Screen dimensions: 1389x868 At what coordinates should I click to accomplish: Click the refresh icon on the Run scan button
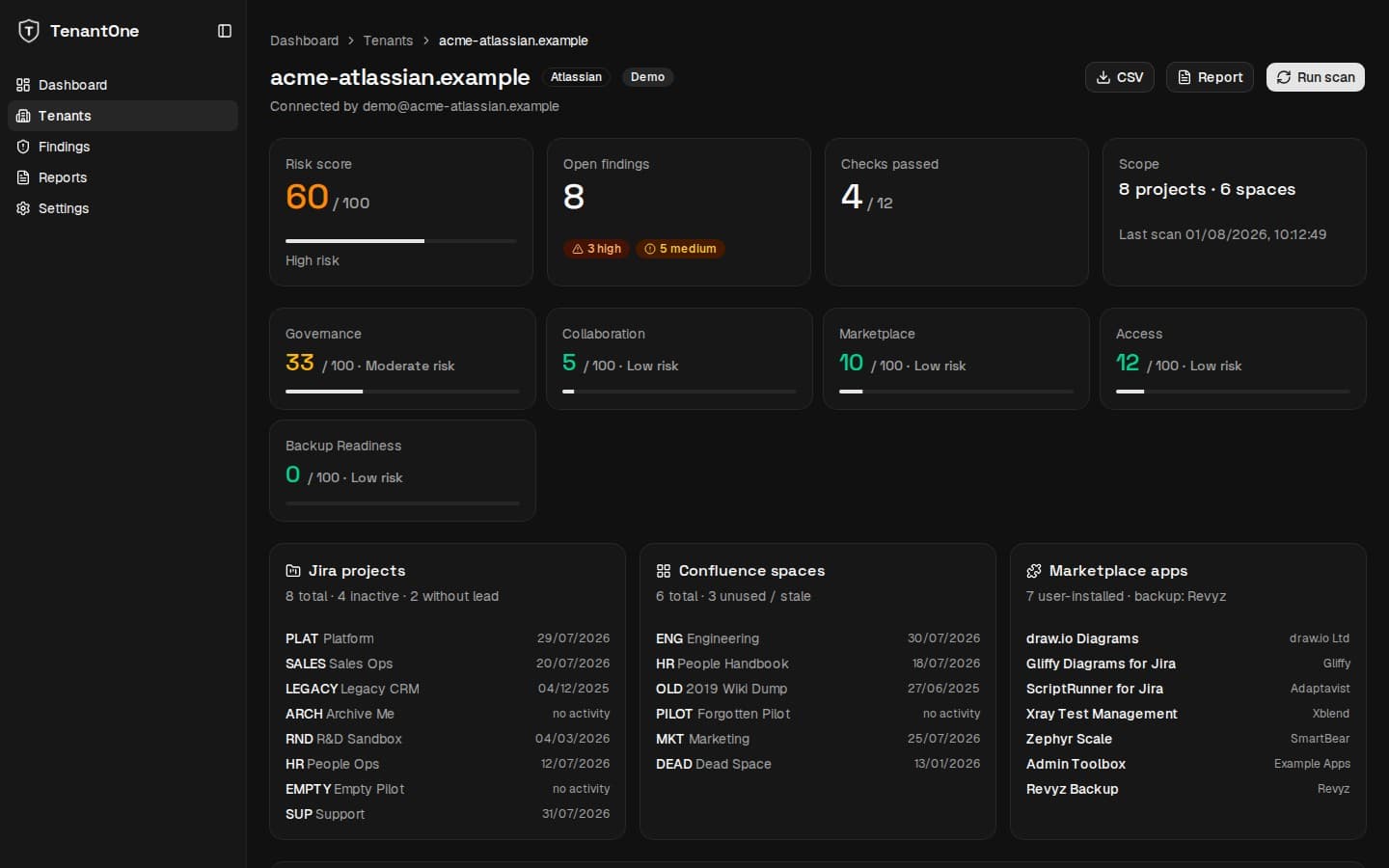pyautogui.click(x=1284, y=77)
